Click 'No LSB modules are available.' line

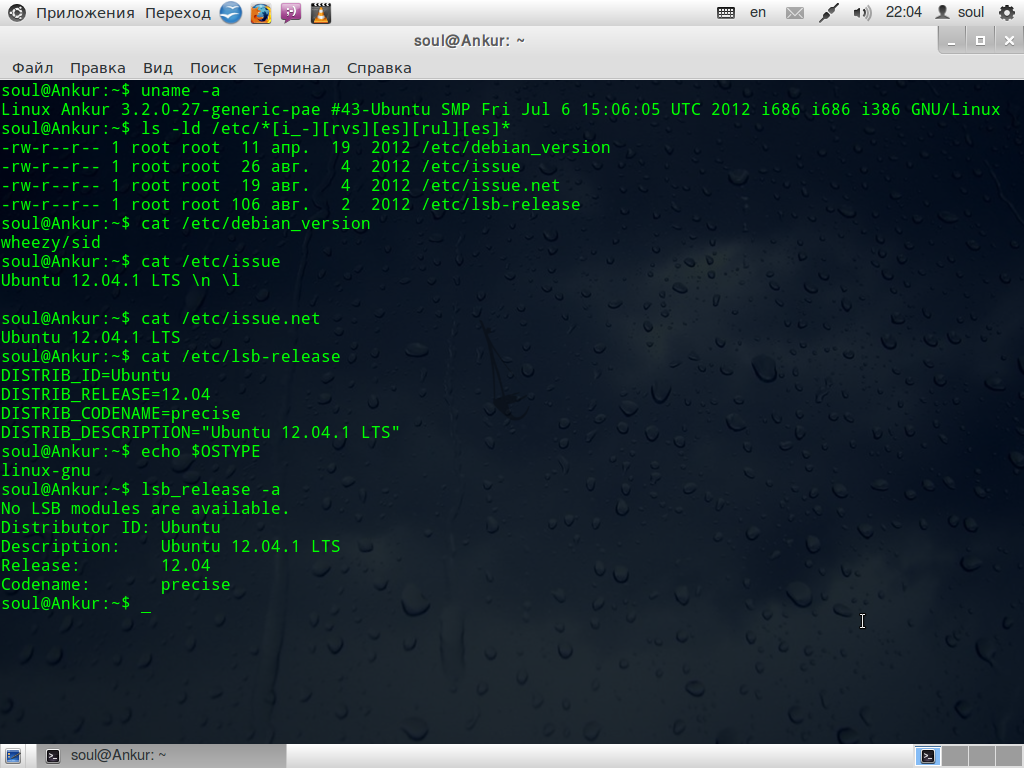click(145, 509)
